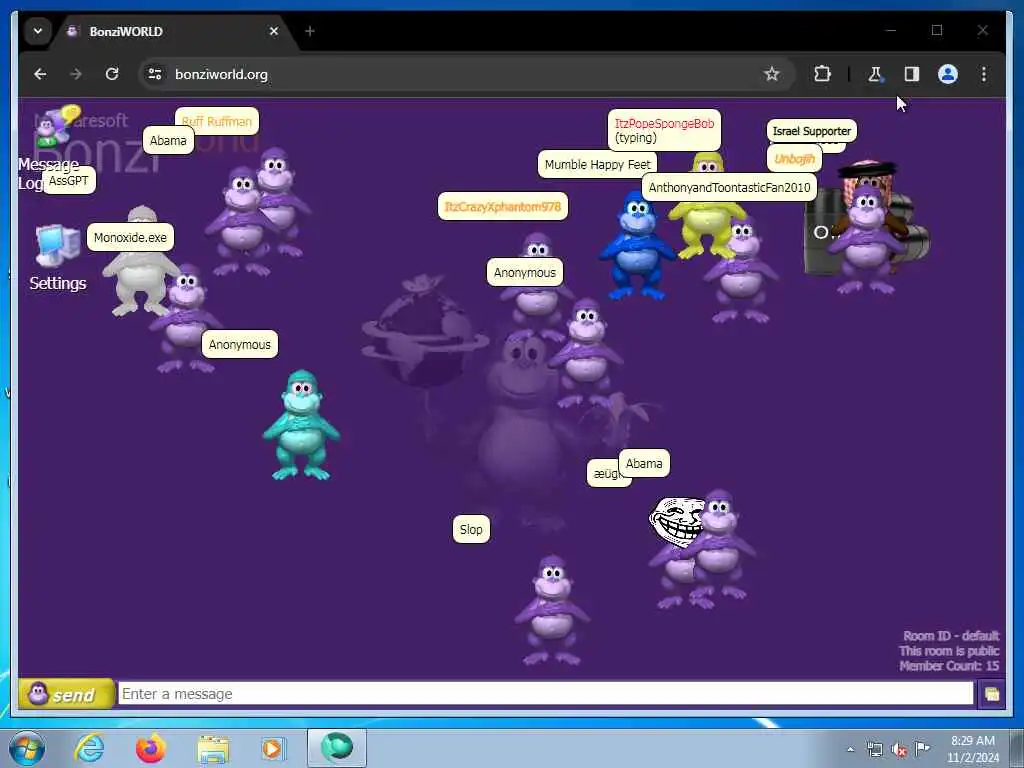Open the Chrome Labs flask icon
The image size is (1024, 768).
[874, 74]
